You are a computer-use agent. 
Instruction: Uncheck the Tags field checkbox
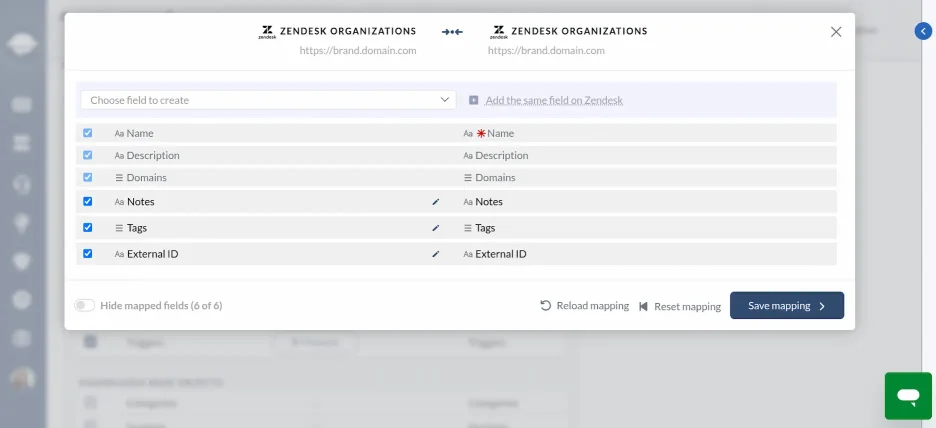[88, 227]
